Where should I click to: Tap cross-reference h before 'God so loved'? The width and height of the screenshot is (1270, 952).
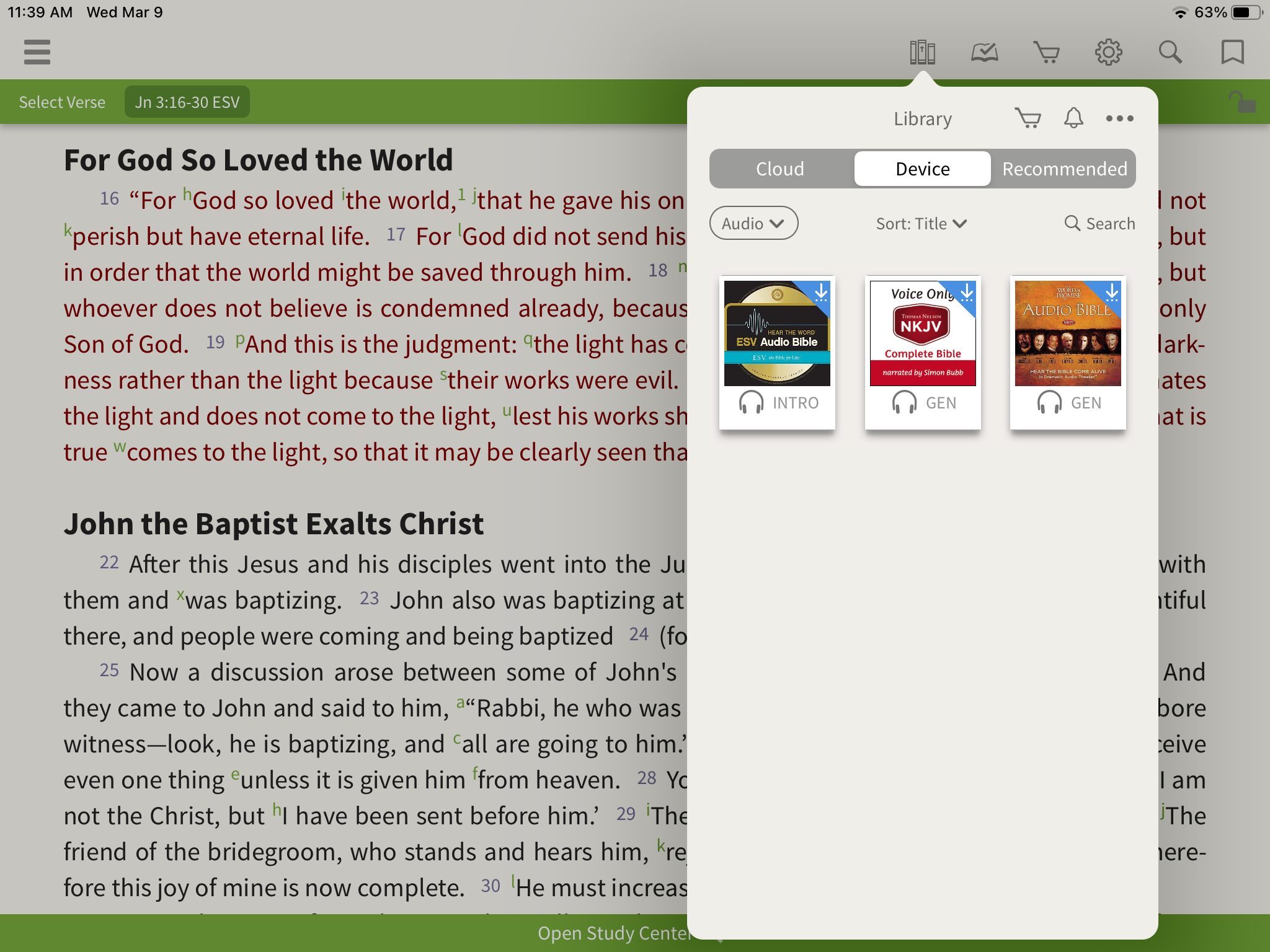click(x=187, y=195)
